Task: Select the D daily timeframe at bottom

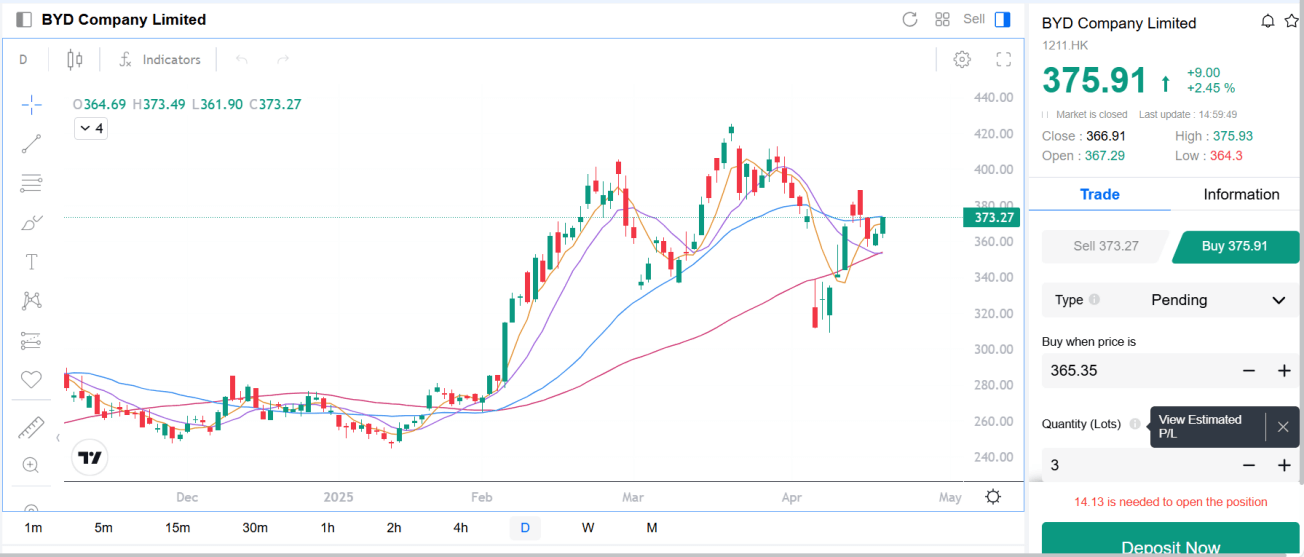Action: [525, 528]
